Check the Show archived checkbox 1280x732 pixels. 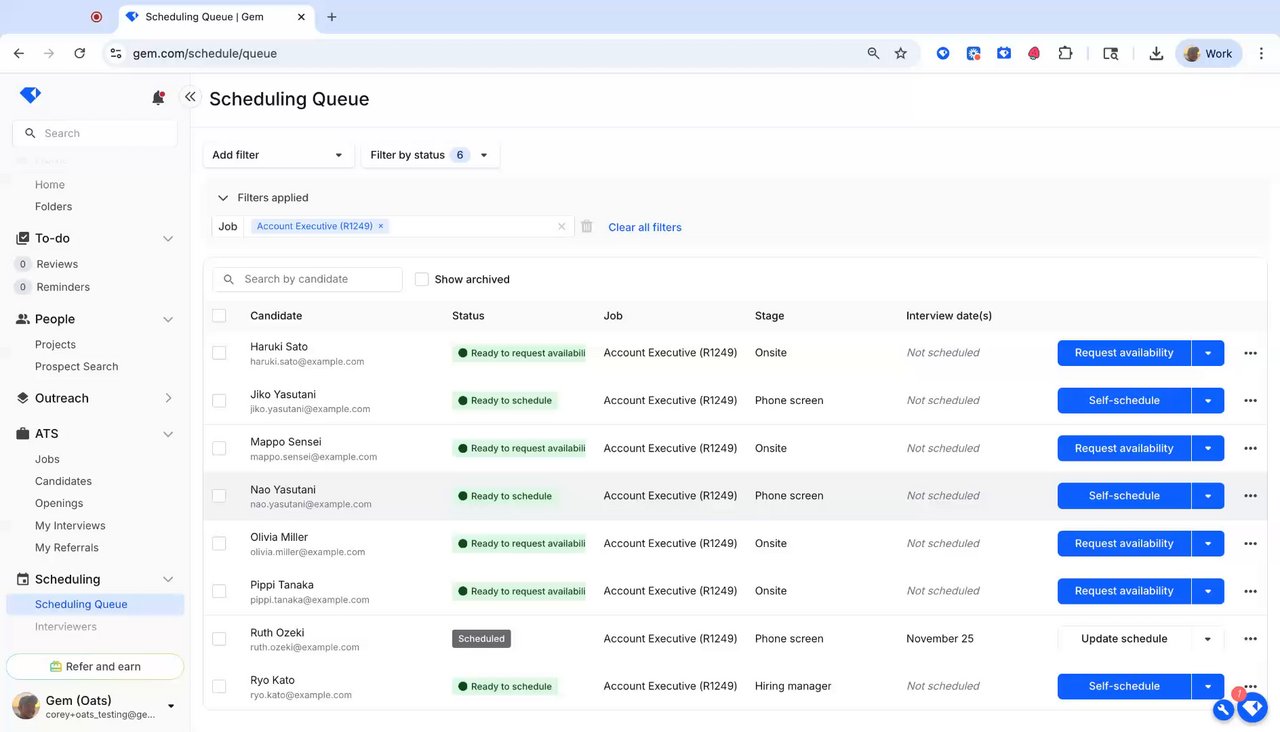[422, 280]
